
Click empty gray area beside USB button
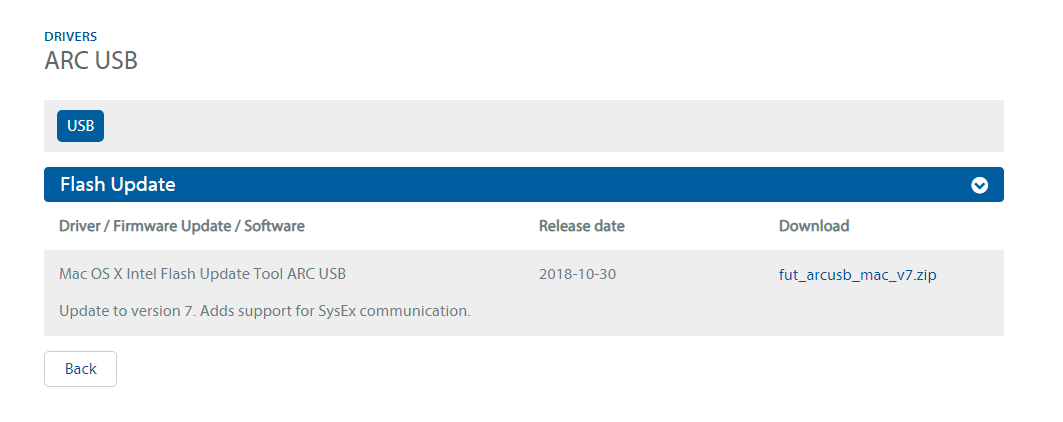(550, 126)
